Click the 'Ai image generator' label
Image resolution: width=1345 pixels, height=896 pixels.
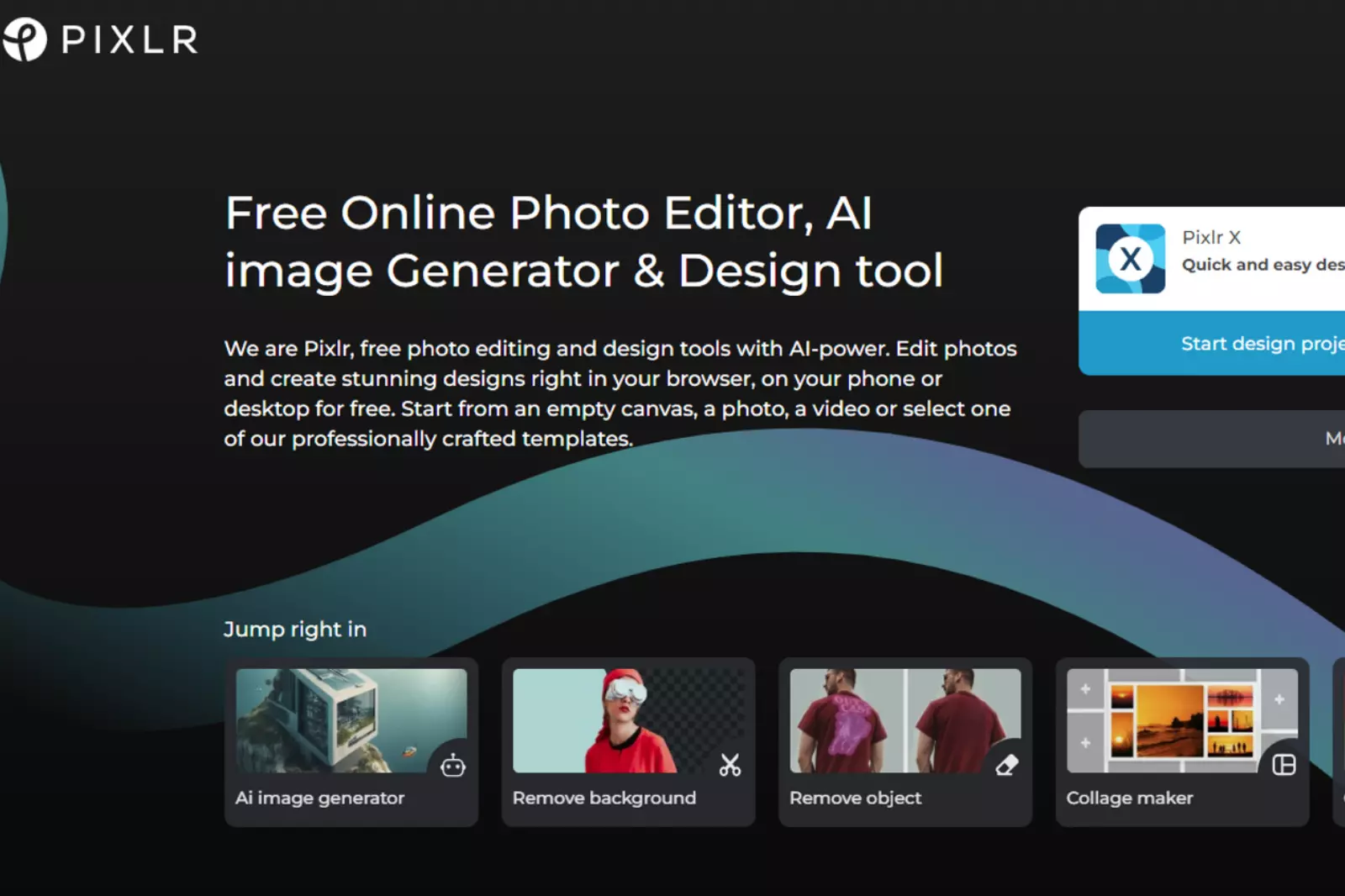tap(319, 798)
